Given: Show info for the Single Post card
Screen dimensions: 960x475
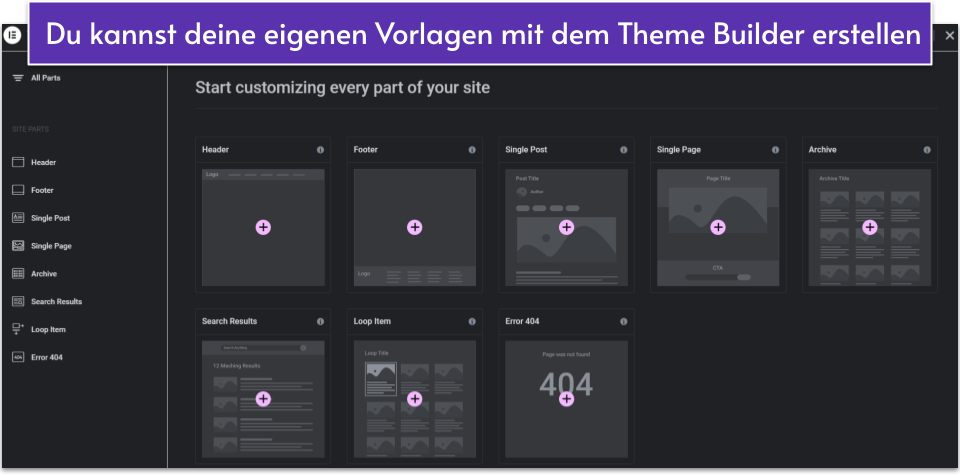Looking at the screenshot, I should click(623, 150).
